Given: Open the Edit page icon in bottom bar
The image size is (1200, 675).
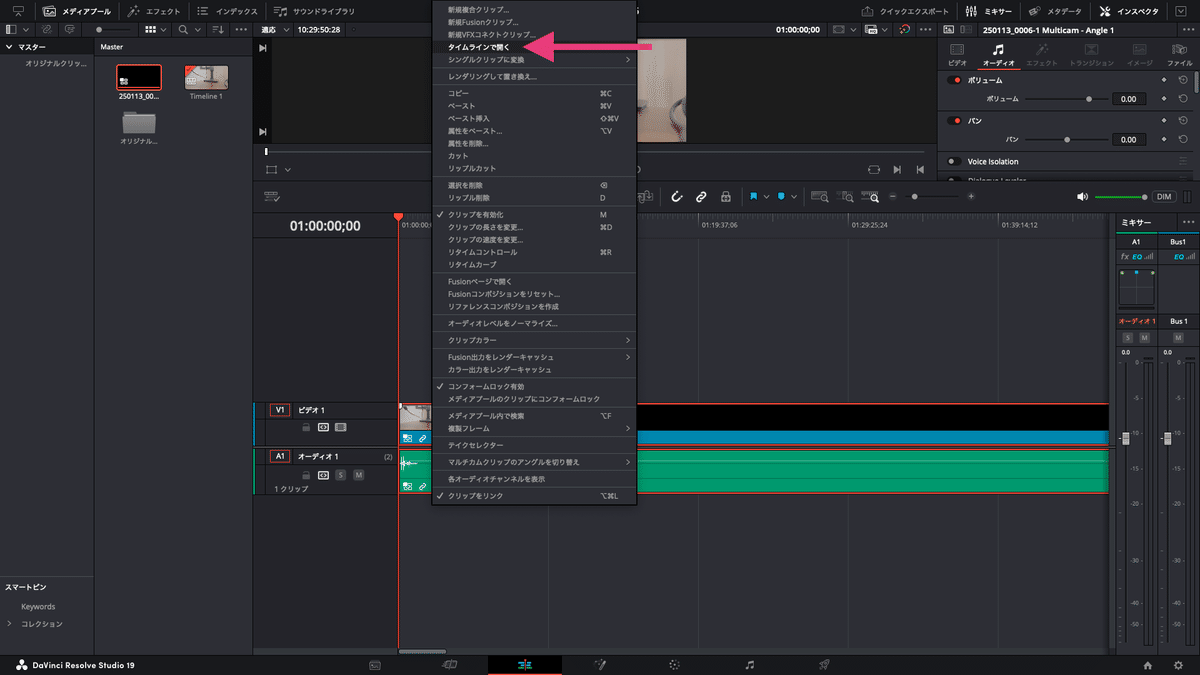Looking at the screenshot, I should click(525, 664).
